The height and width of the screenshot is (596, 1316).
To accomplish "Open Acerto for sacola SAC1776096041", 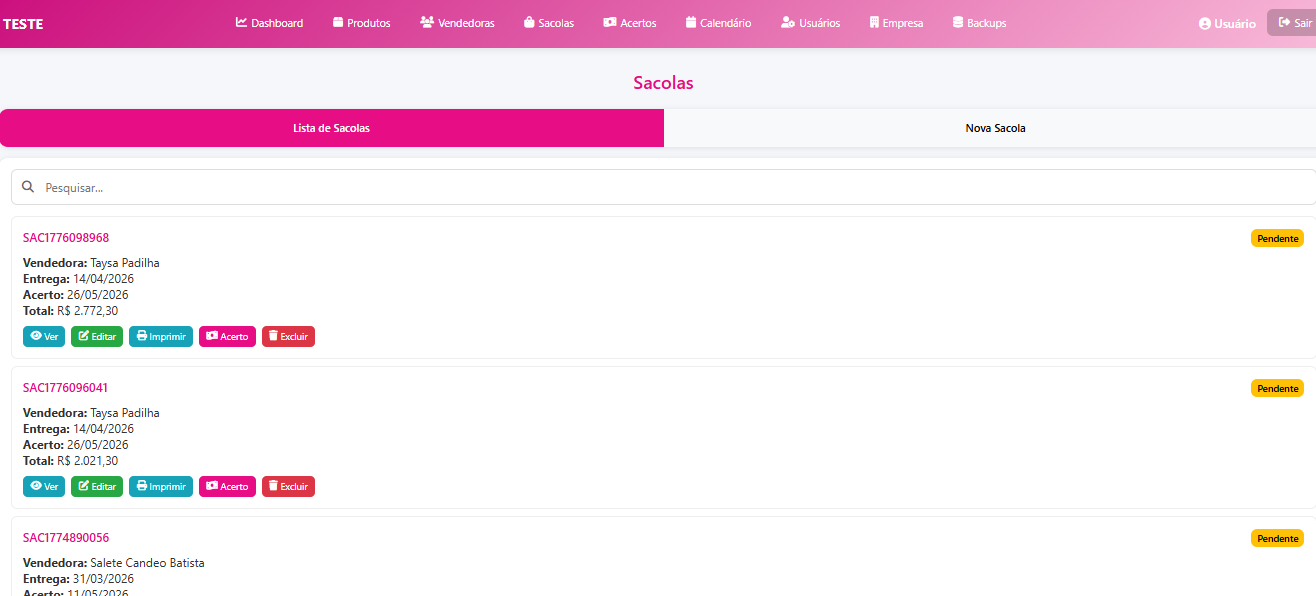I will click(x=227, y=487).
